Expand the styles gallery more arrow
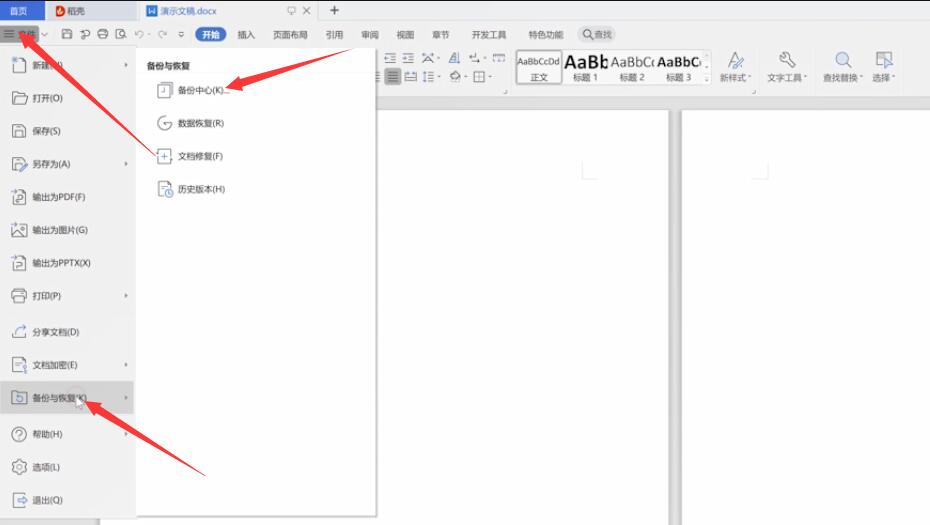 pyautogui.click(x=706, y=79)
